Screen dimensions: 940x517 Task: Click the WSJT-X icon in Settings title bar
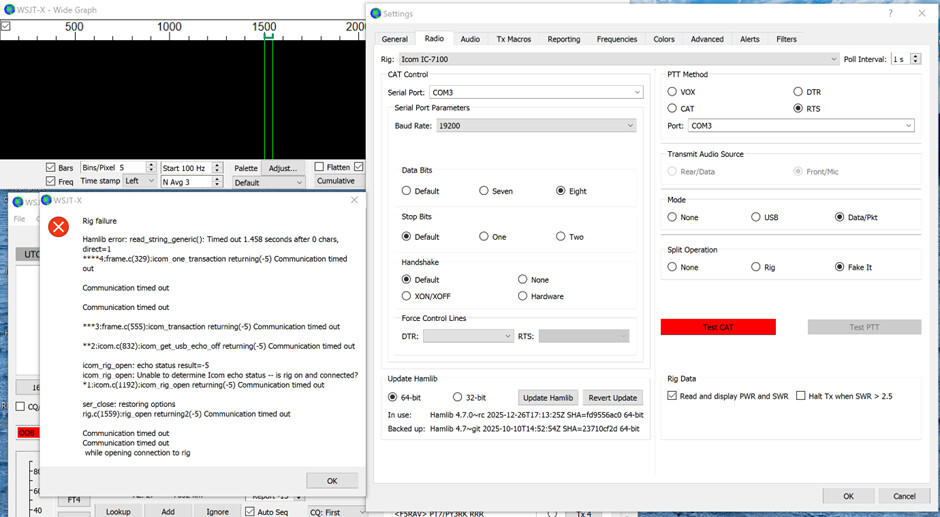tap(376, 13)
